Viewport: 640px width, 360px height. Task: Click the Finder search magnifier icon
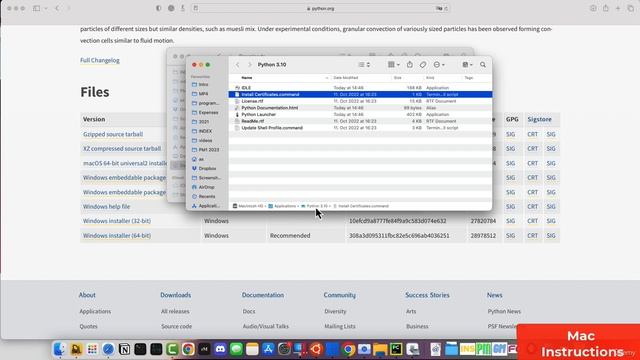tap(483, 65)
